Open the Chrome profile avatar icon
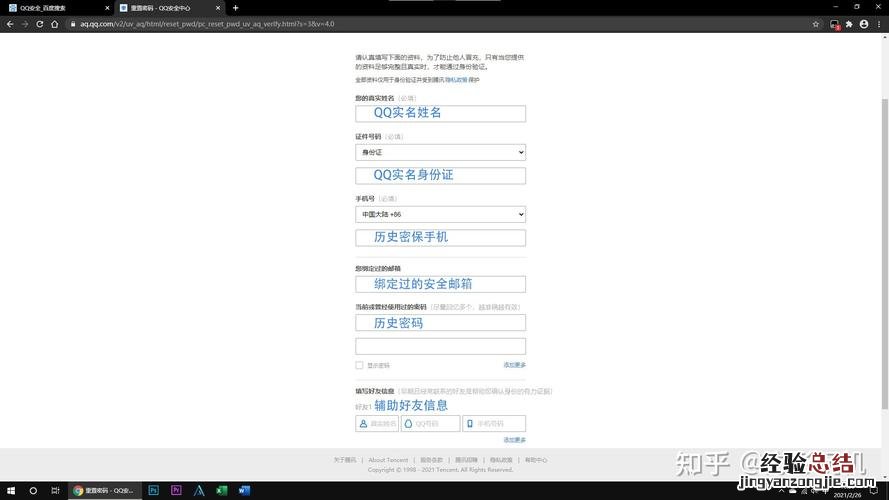Screen dimensions: 889x500 (864, 24)
